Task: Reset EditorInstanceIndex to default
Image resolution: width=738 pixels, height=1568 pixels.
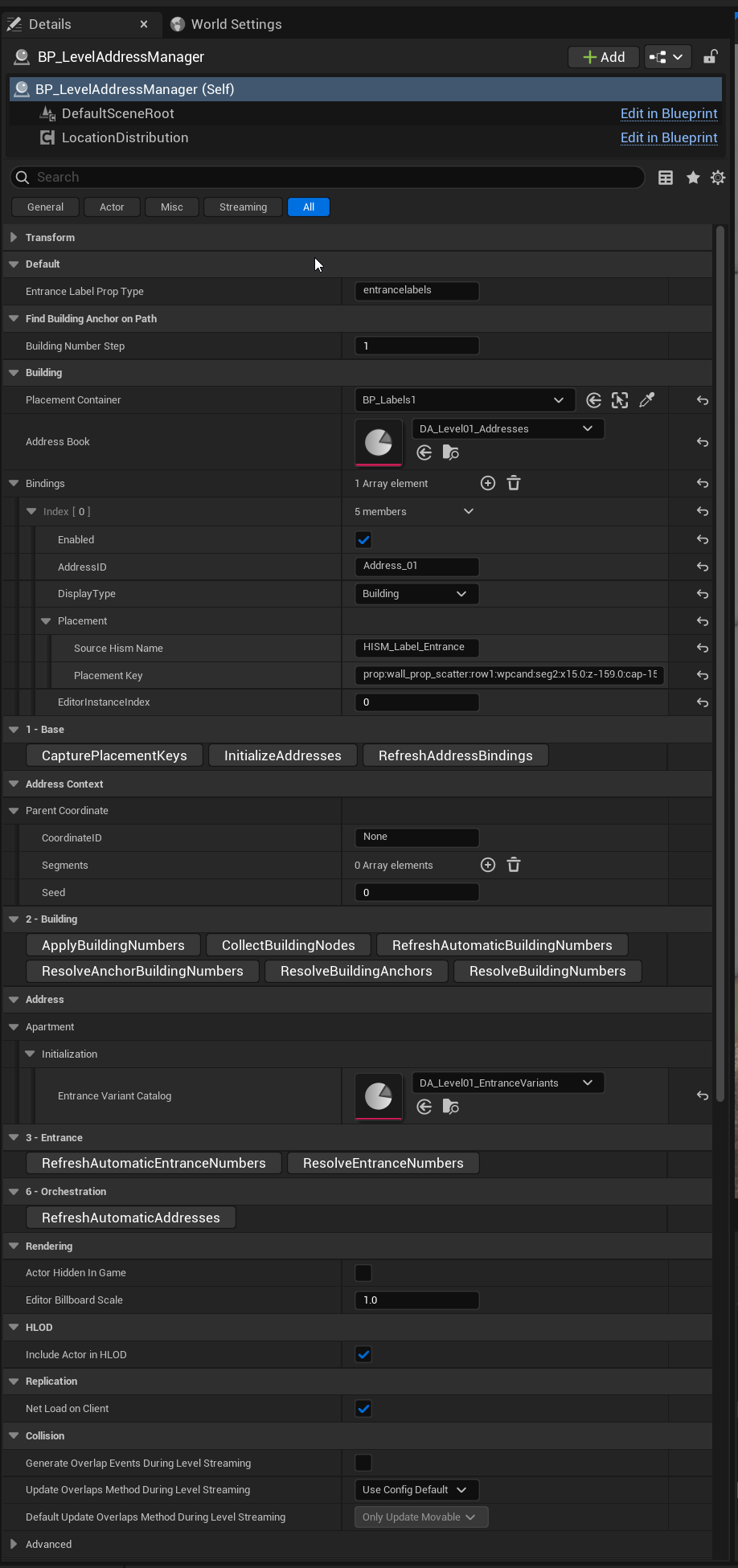Action: (703, 702)
